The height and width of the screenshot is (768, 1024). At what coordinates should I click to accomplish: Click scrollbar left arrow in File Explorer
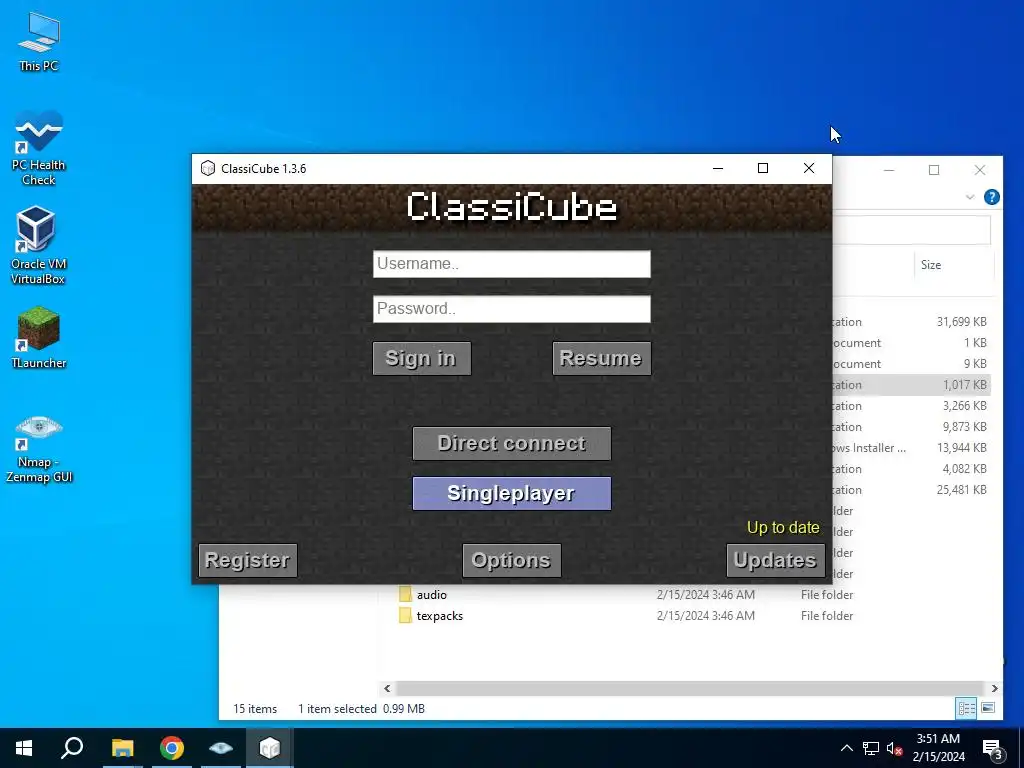point(387,688)
